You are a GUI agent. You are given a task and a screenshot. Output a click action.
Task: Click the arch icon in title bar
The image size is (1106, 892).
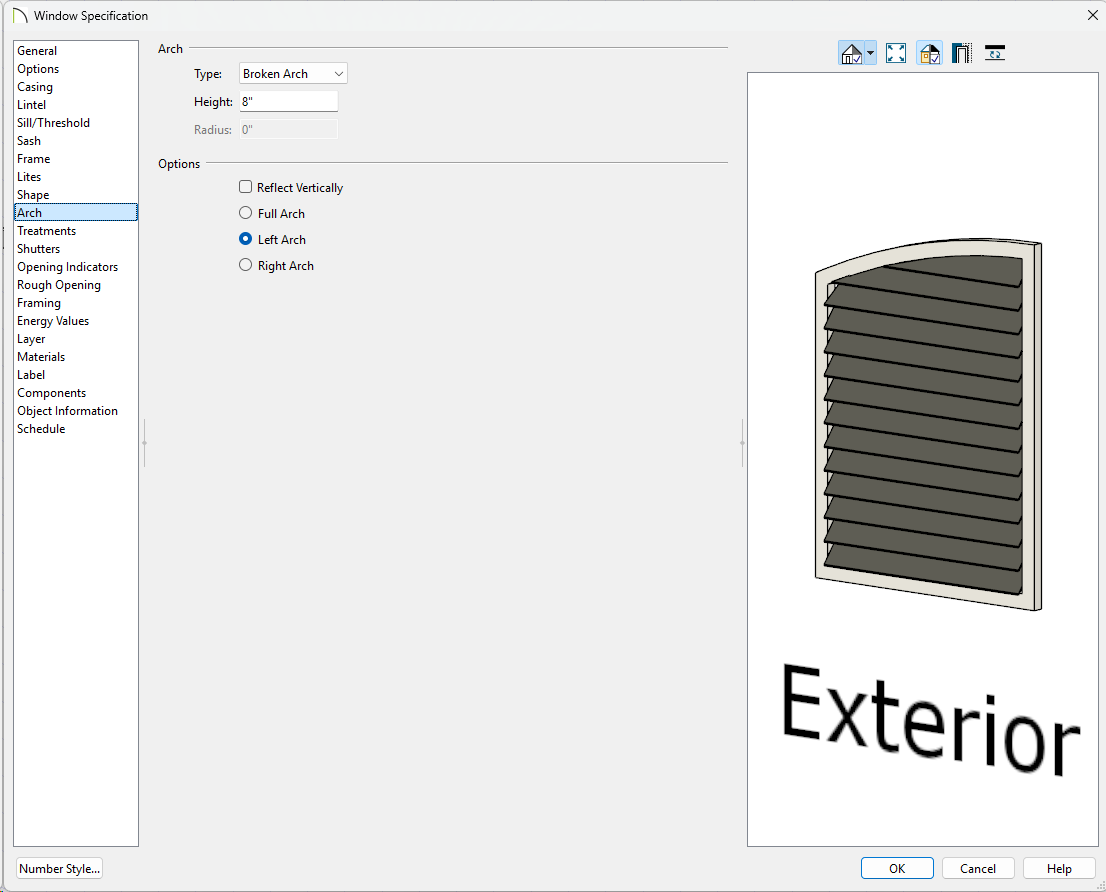tap(19, 16)
